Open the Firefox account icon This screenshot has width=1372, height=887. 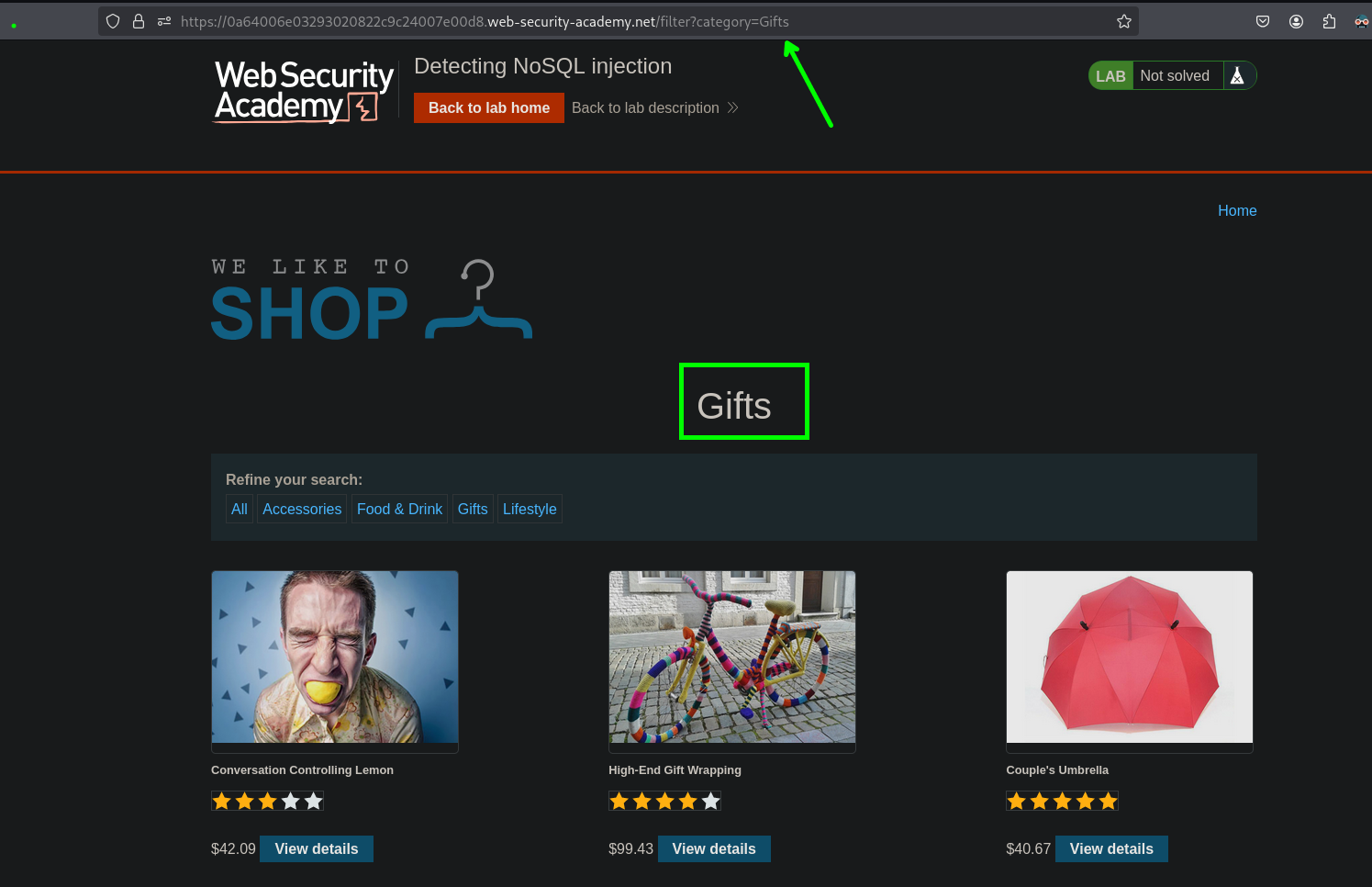1296,21
